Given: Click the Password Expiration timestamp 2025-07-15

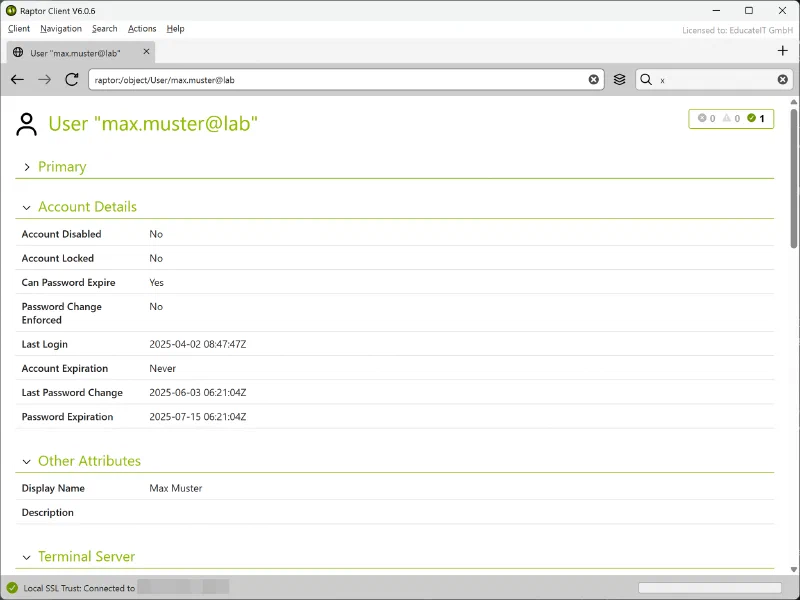Looking at the screenshot, I should [197, 417].
